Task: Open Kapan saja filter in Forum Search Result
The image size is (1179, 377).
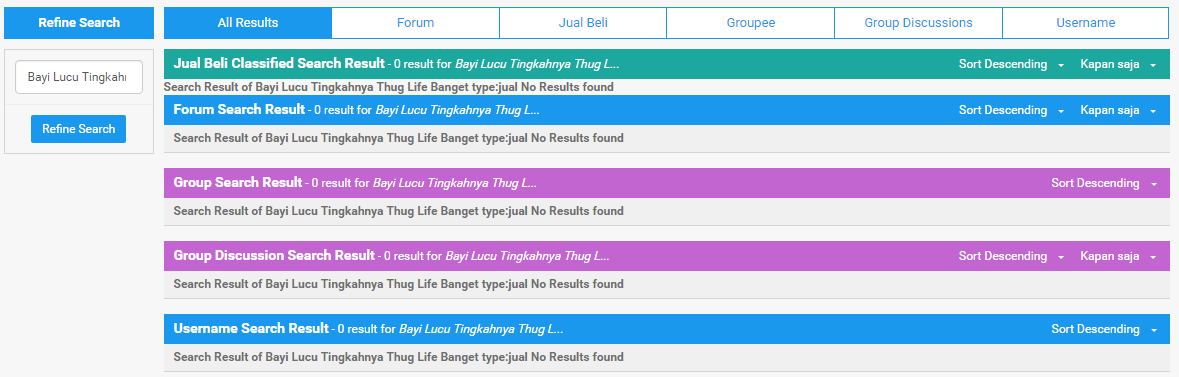Action: [x=1118, y=111]
